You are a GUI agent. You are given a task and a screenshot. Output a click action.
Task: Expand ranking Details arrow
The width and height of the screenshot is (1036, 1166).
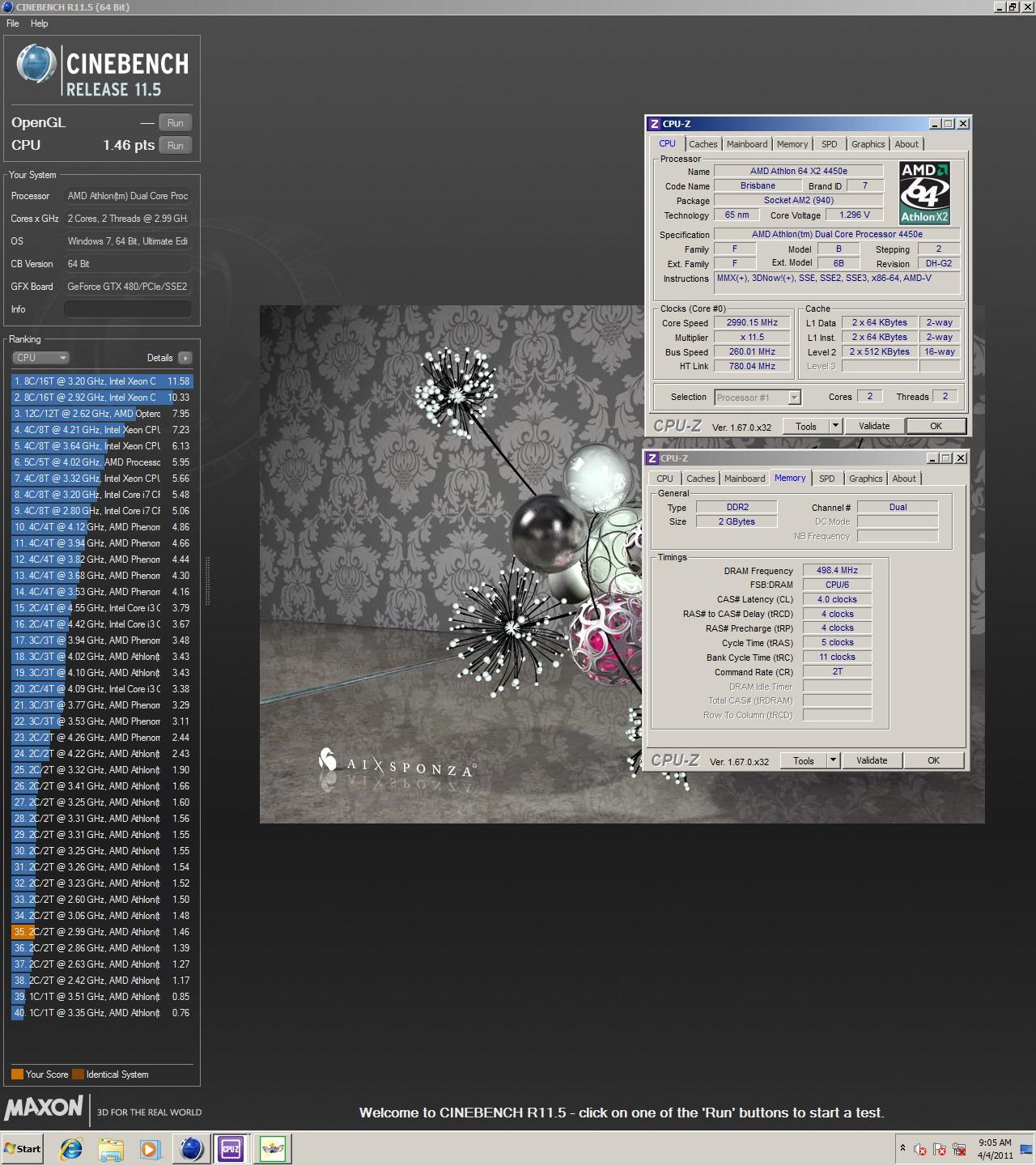[x=185, y=358]
